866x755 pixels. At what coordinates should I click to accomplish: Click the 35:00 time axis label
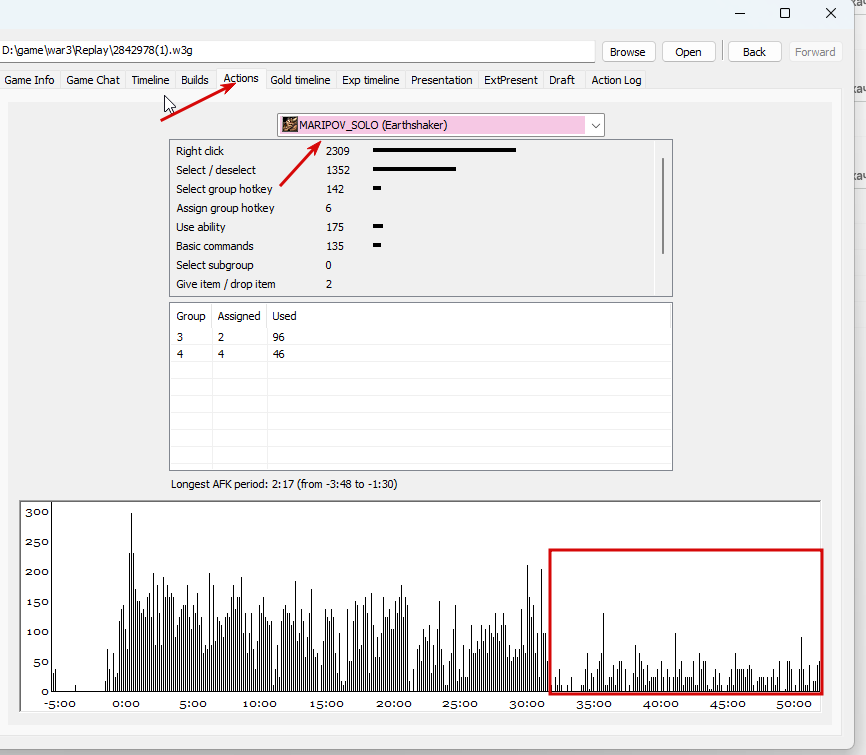pos(594,704)
